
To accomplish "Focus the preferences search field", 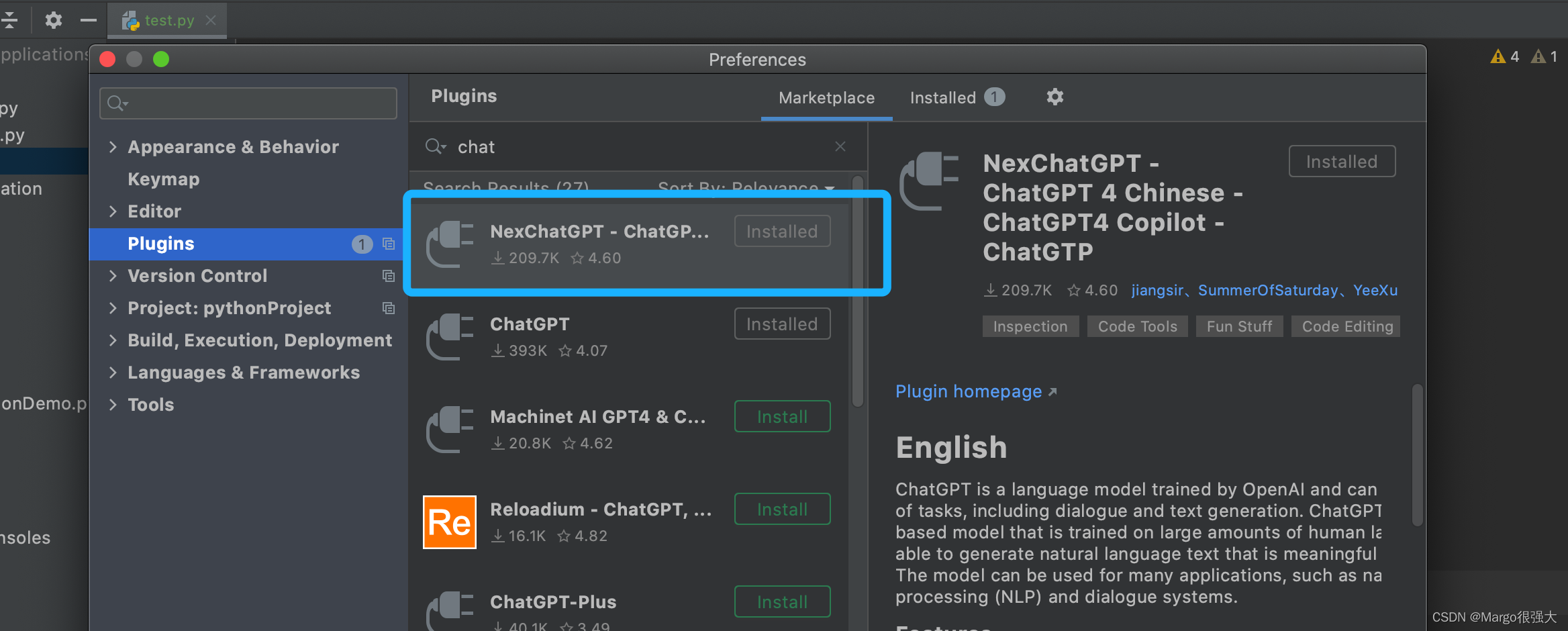I will (248, 103).
